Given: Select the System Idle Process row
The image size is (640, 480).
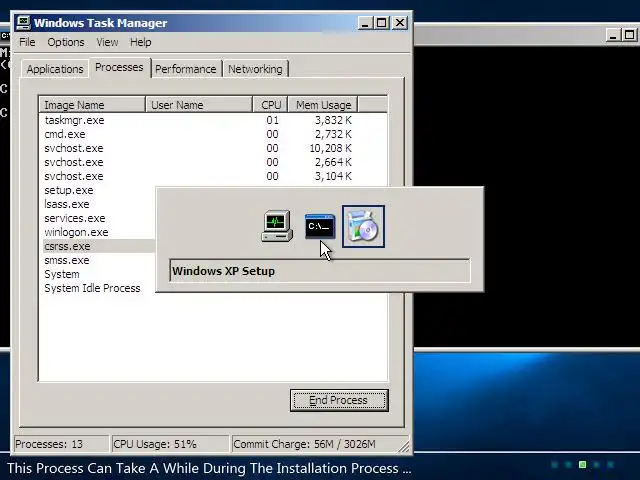Looking at the screenshot, I should pos(92,288).
